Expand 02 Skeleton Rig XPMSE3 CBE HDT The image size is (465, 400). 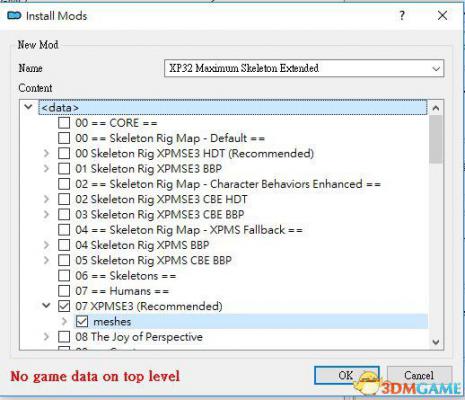coord(46,199)
